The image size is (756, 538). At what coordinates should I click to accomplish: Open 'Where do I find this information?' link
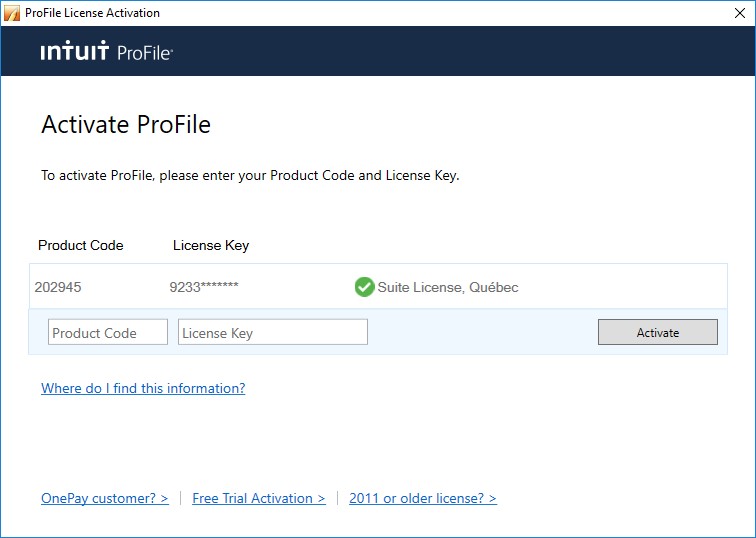coord(143,388)
